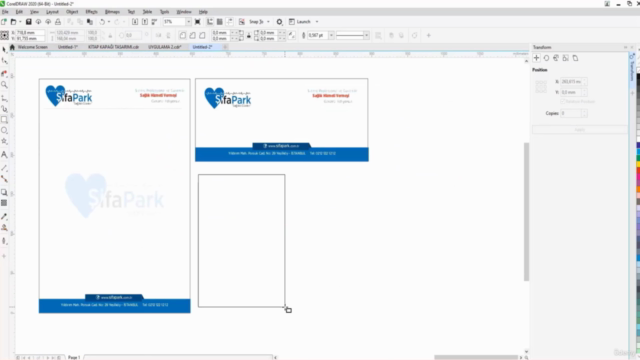The image size is (640, 360).
Task: Select the Size mode in the Transform docker
Action: pyautogui.click(x=565, y=58)
